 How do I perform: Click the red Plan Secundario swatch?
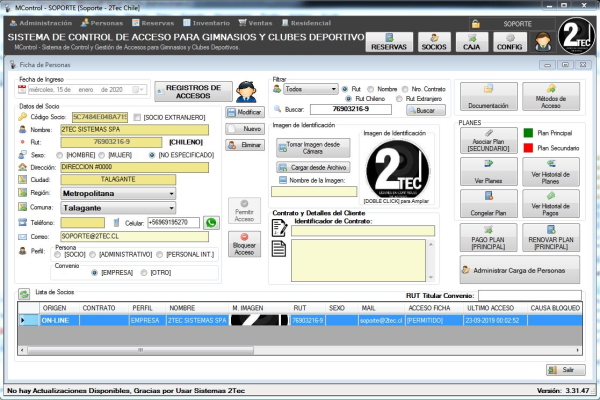528,148
